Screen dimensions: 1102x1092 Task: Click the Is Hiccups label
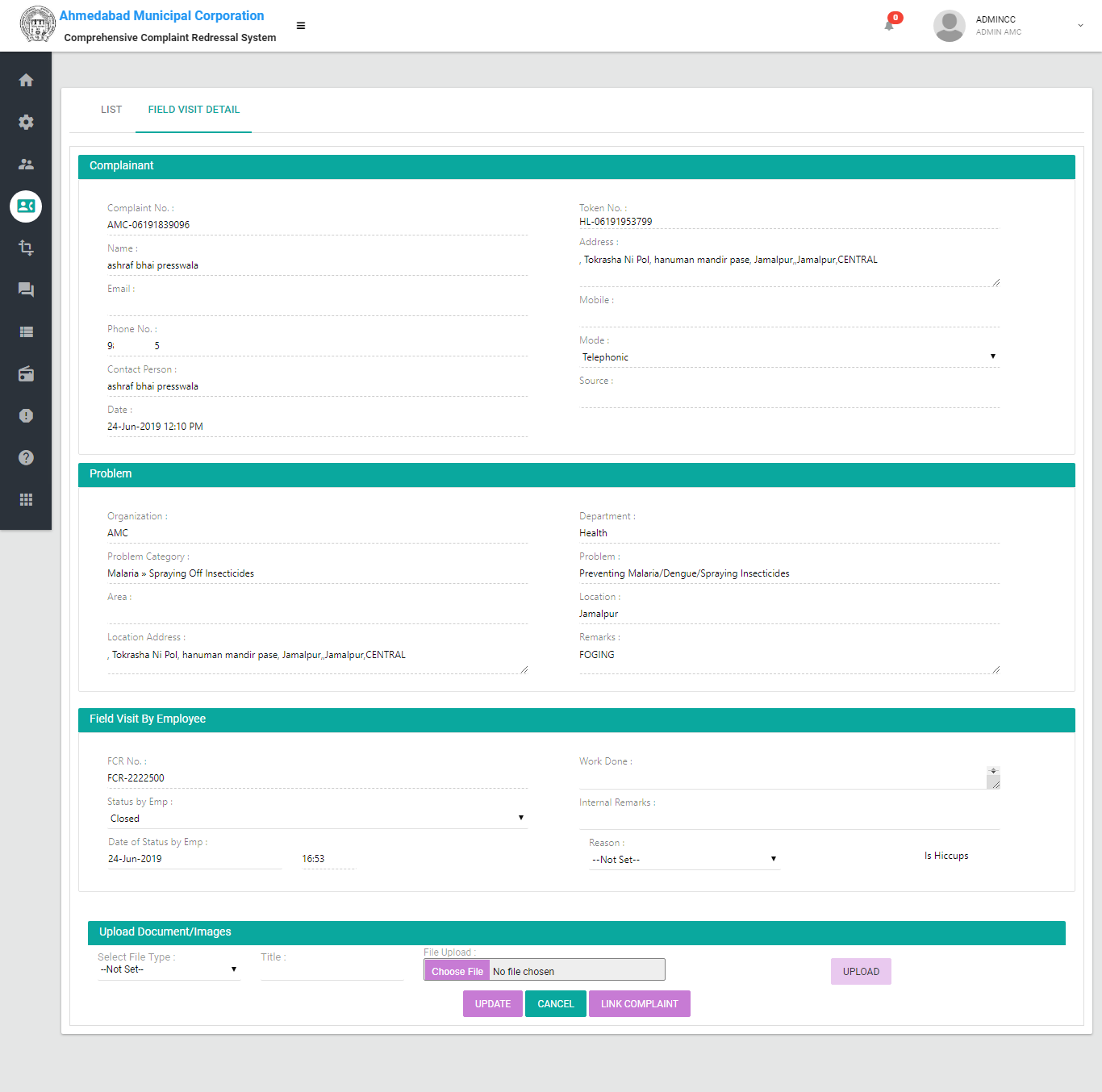(946, 856)
